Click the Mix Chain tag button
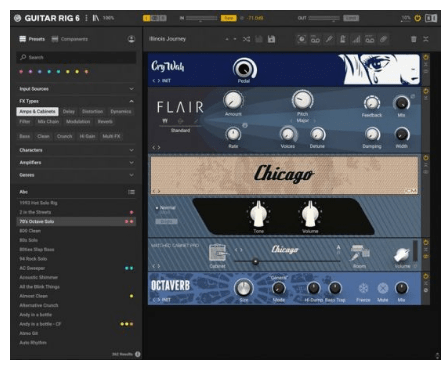The width and height of the screenshot is (447, 365). click(48, 122)
